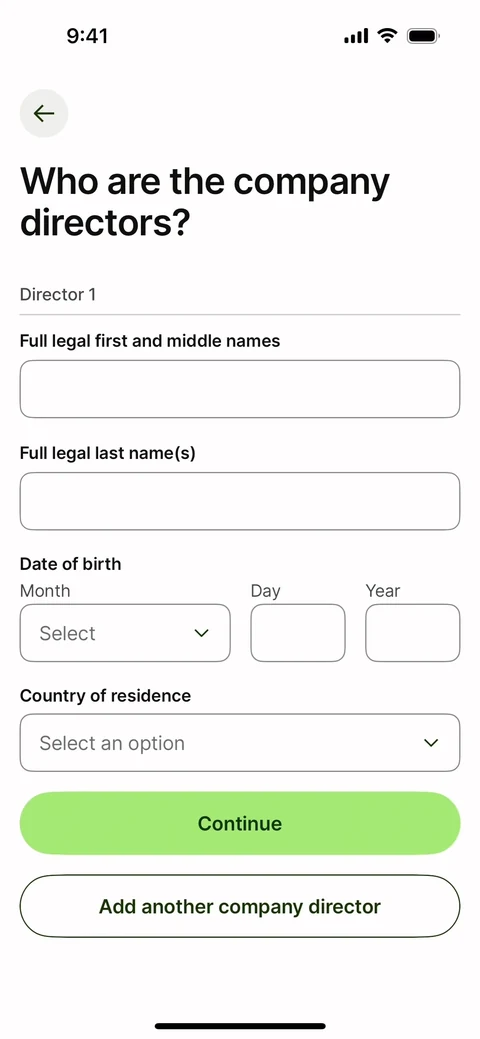The width and height of the screenshot is (480, 1039).
Task: Tap the home indicator bar at bottom
Action: [x=240, y=1026]
